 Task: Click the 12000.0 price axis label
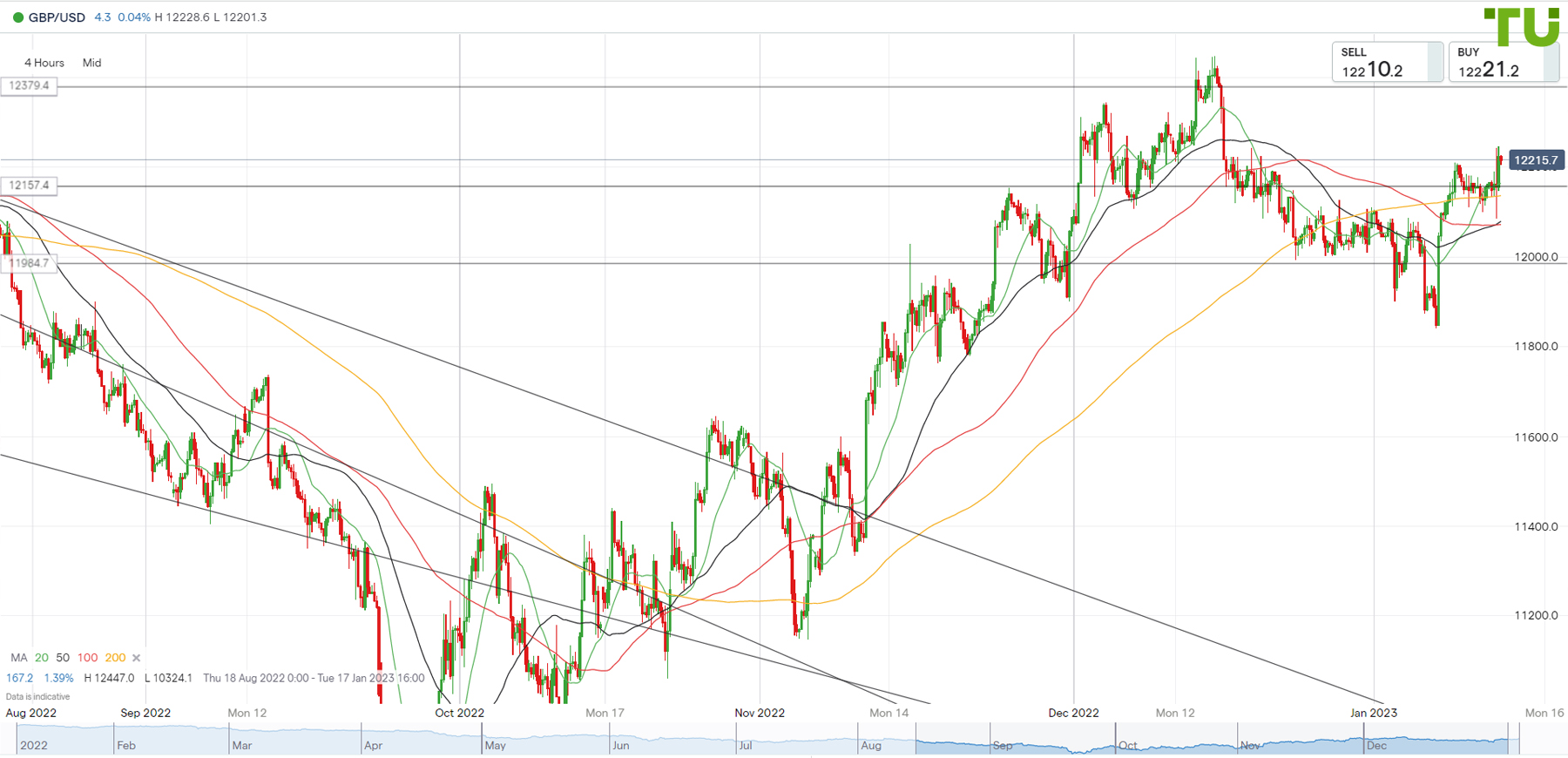pyautogui.click(x=1537, y=257)
